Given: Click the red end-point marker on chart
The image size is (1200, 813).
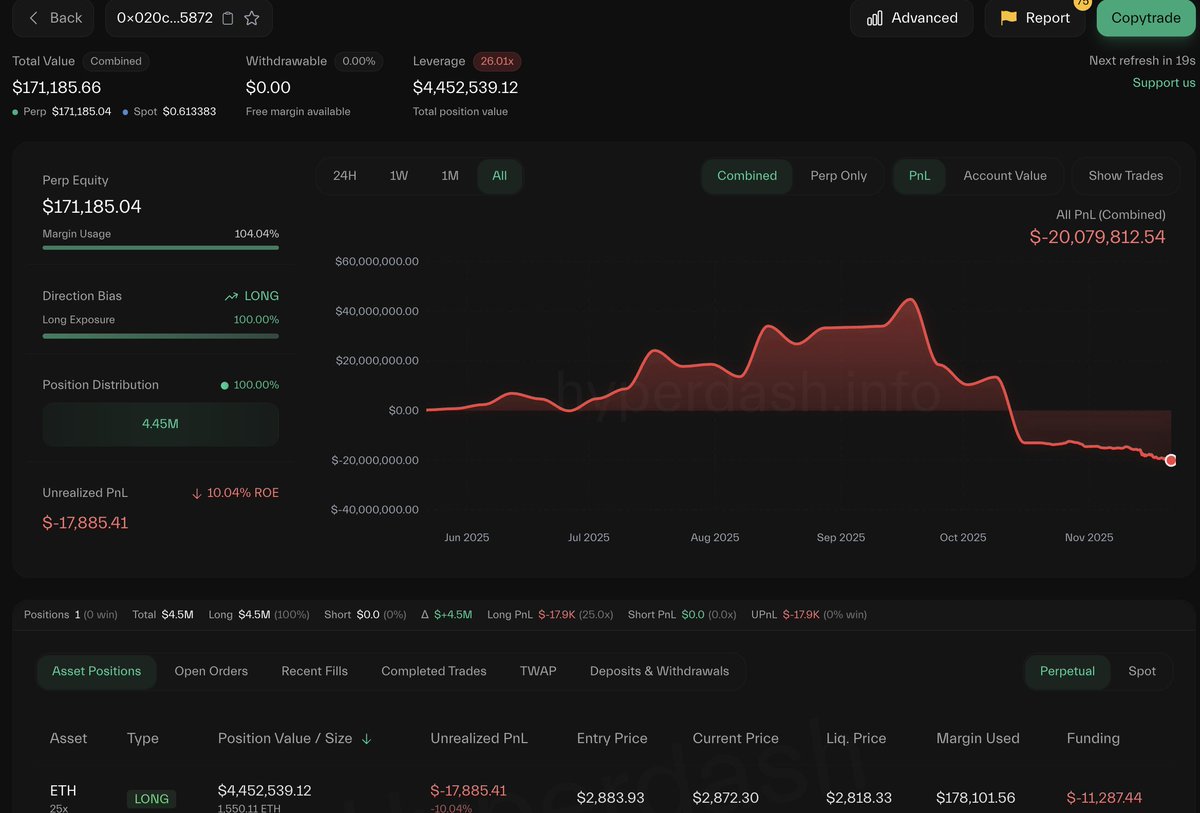Looking at the screenshot, I should (1171, 460).
